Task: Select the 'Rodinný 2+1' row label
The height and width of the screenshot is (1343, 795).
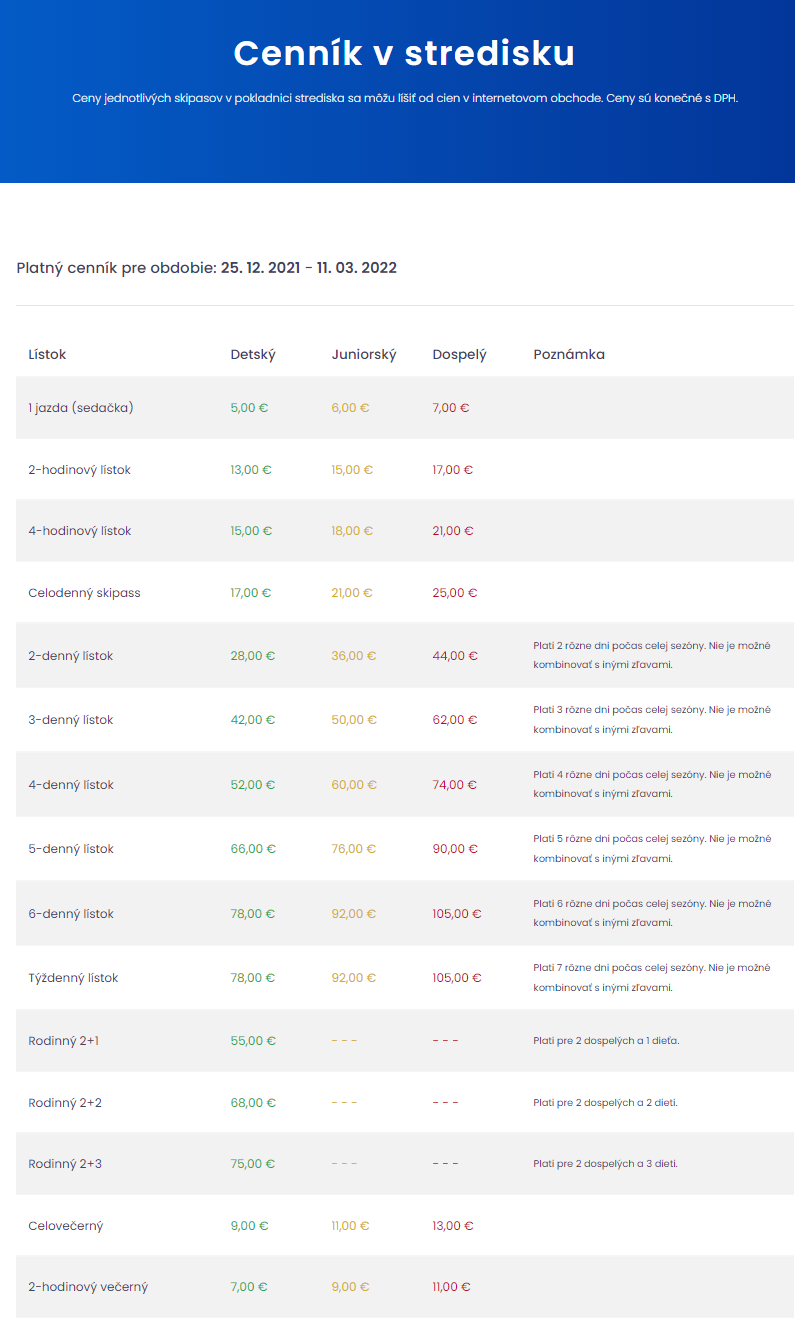Action: tap(63, 1041)
